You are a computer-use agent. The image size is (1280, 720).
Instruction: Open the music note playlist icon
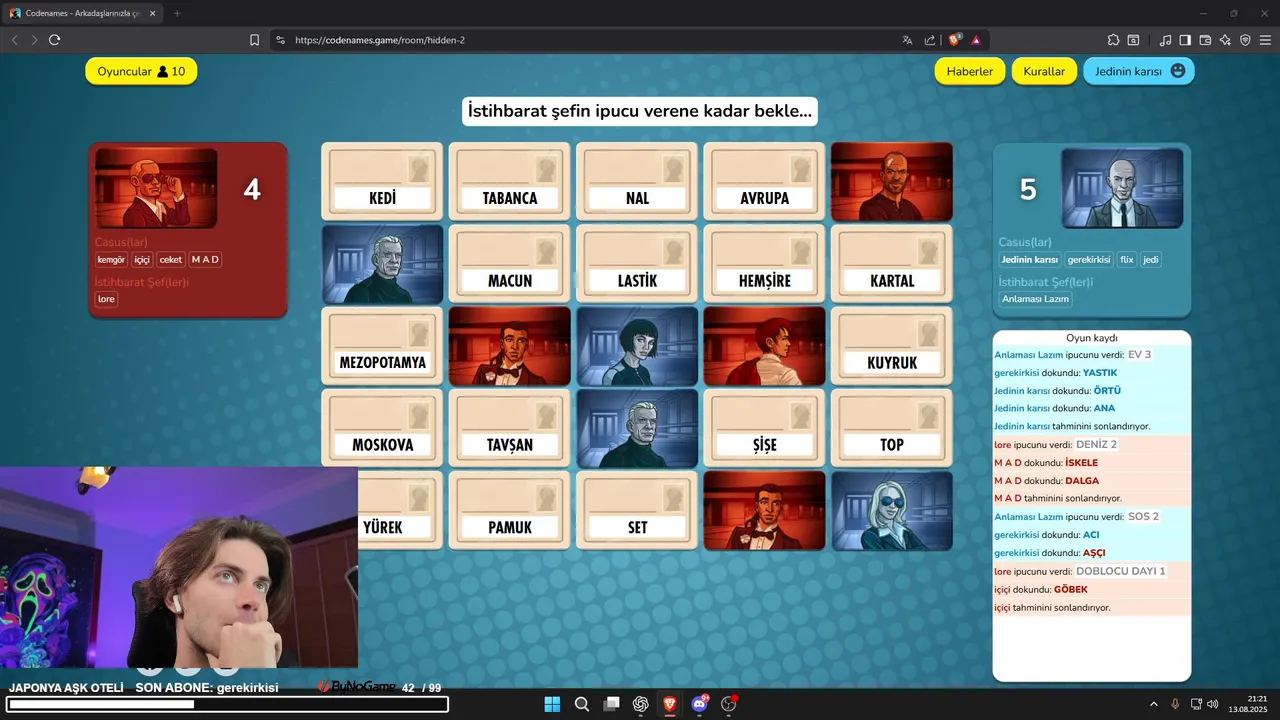(1165, 40)
